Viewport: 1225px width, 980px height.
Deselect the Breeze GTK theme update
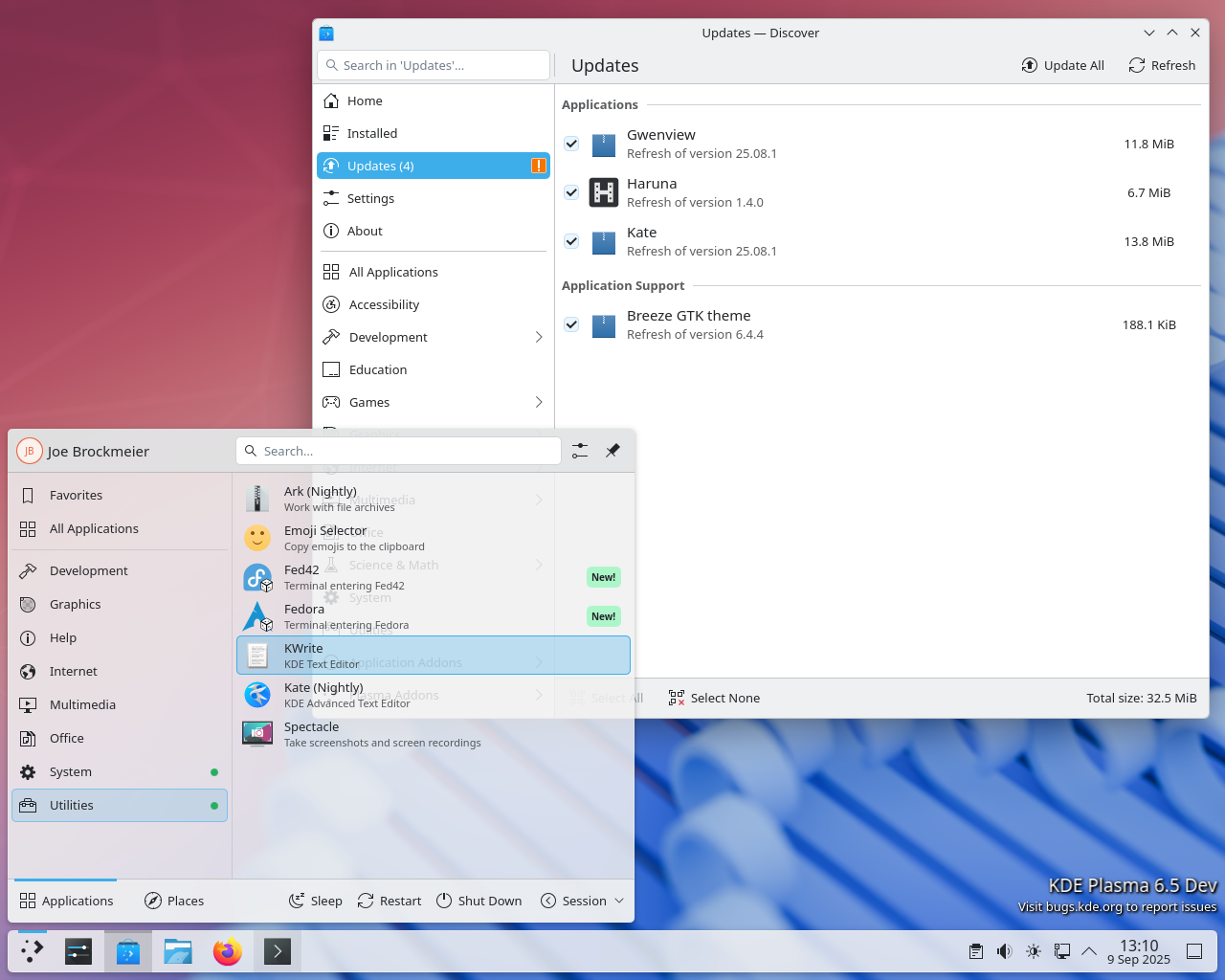pos(571,324)
